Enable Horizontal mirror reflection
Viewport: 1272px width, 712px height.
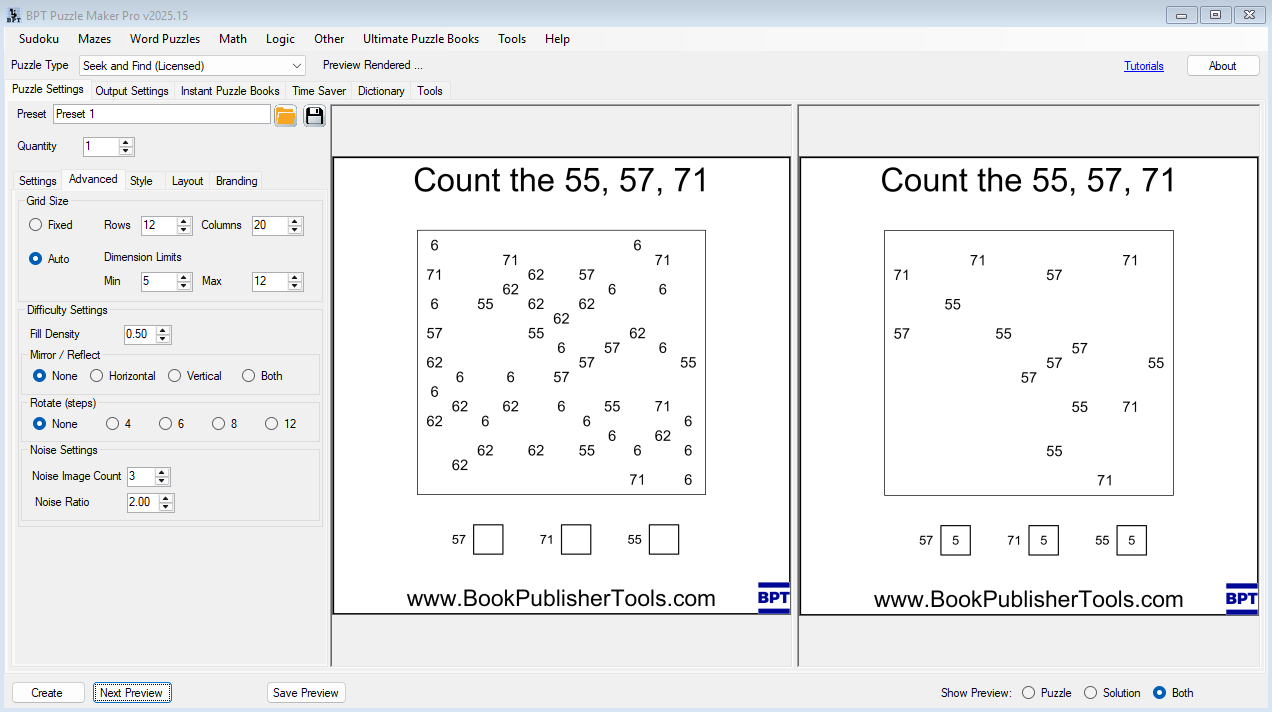[x=97, y=376]
